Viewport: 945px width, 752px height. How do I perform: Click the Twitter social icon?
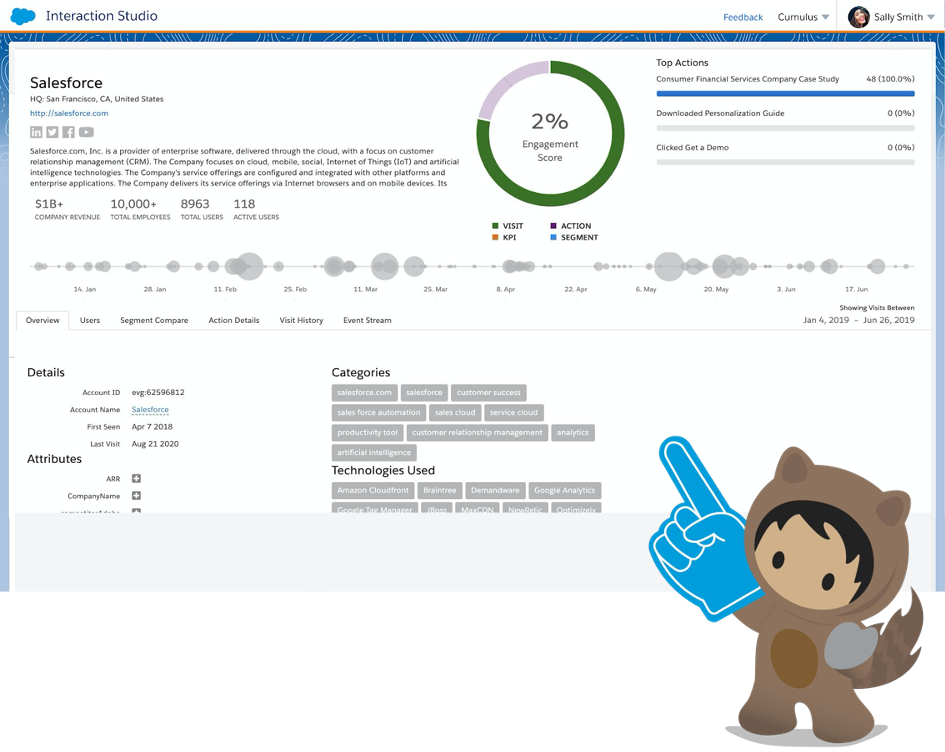(53, 132)
